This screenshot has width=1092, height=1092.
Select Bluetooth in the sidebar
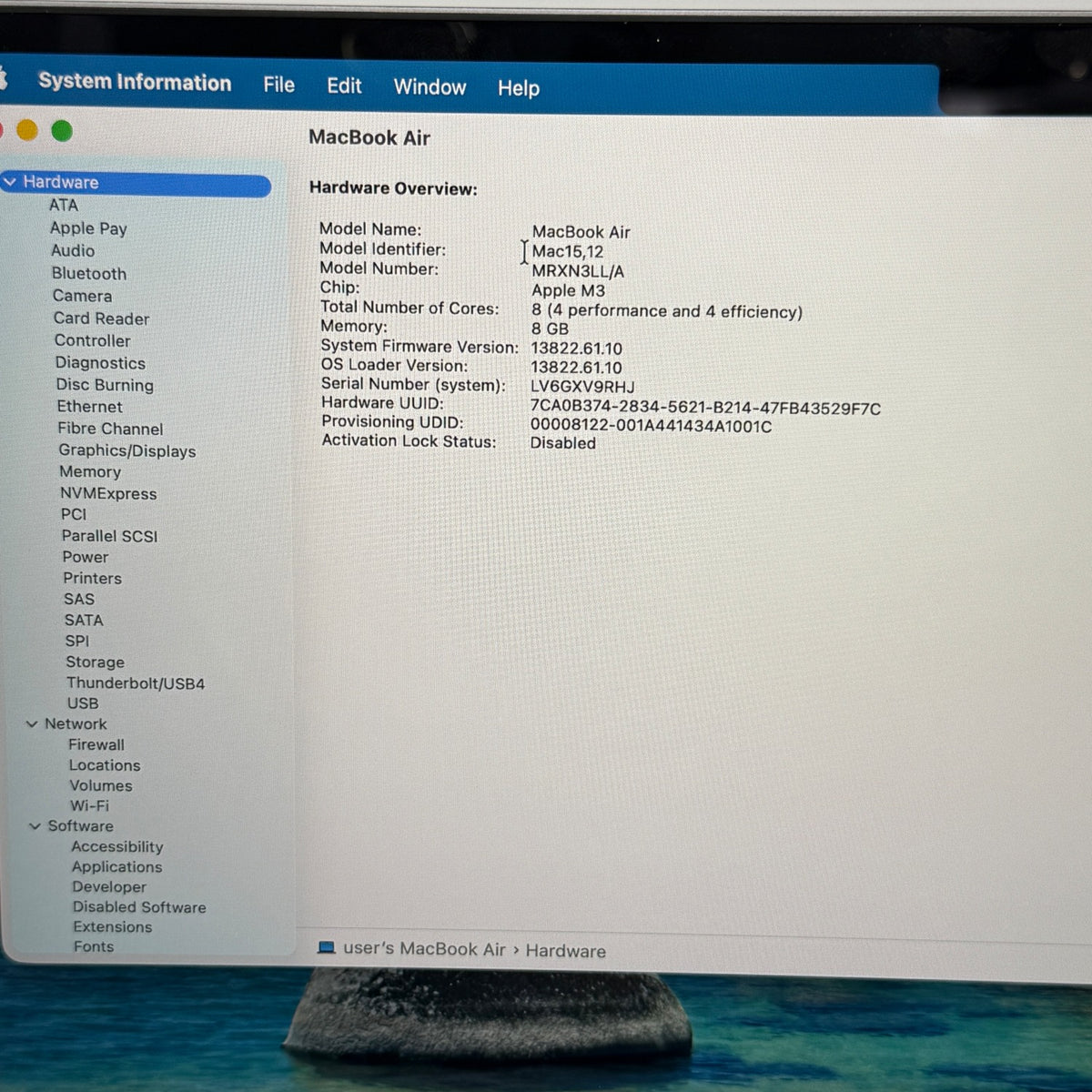tap(89, 273)
